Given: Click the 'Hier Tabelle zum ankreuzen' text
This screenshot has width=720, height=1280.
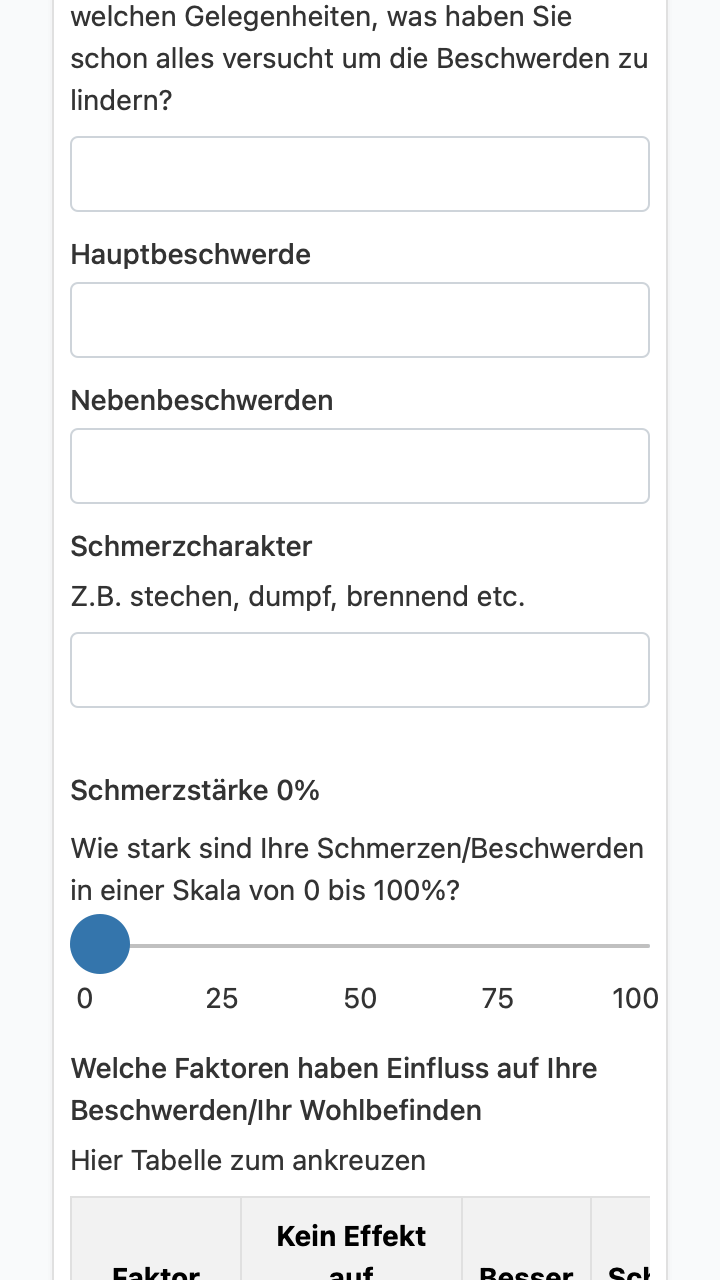Looking at the screenshot, I should pos(248,1160).
